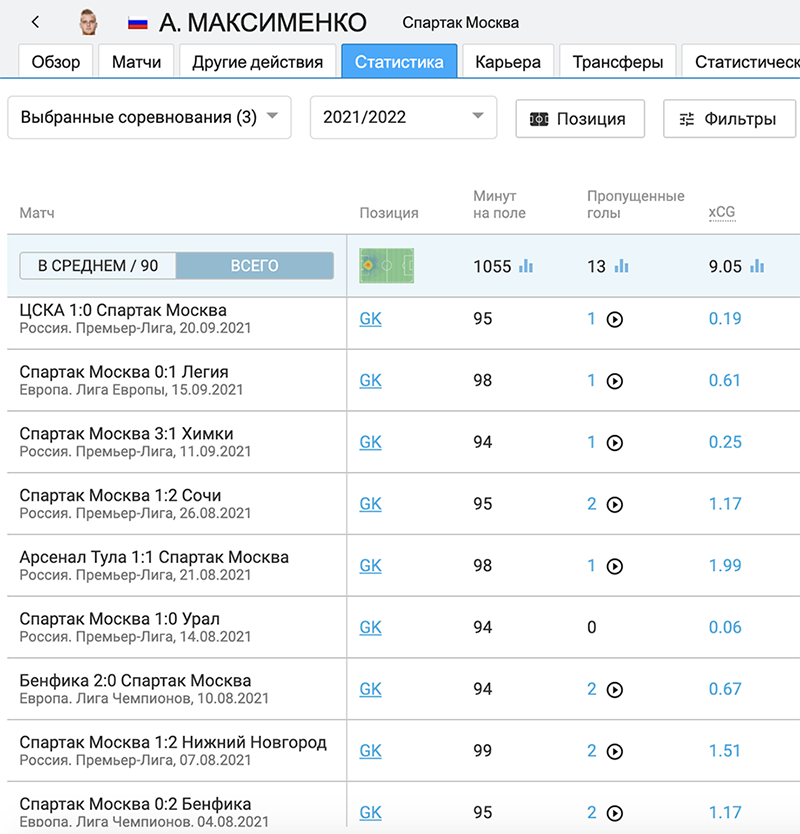Play conceded goals video for Нижний Новгород match
Viewport: 800px width, 834px height.
[615, 751]
